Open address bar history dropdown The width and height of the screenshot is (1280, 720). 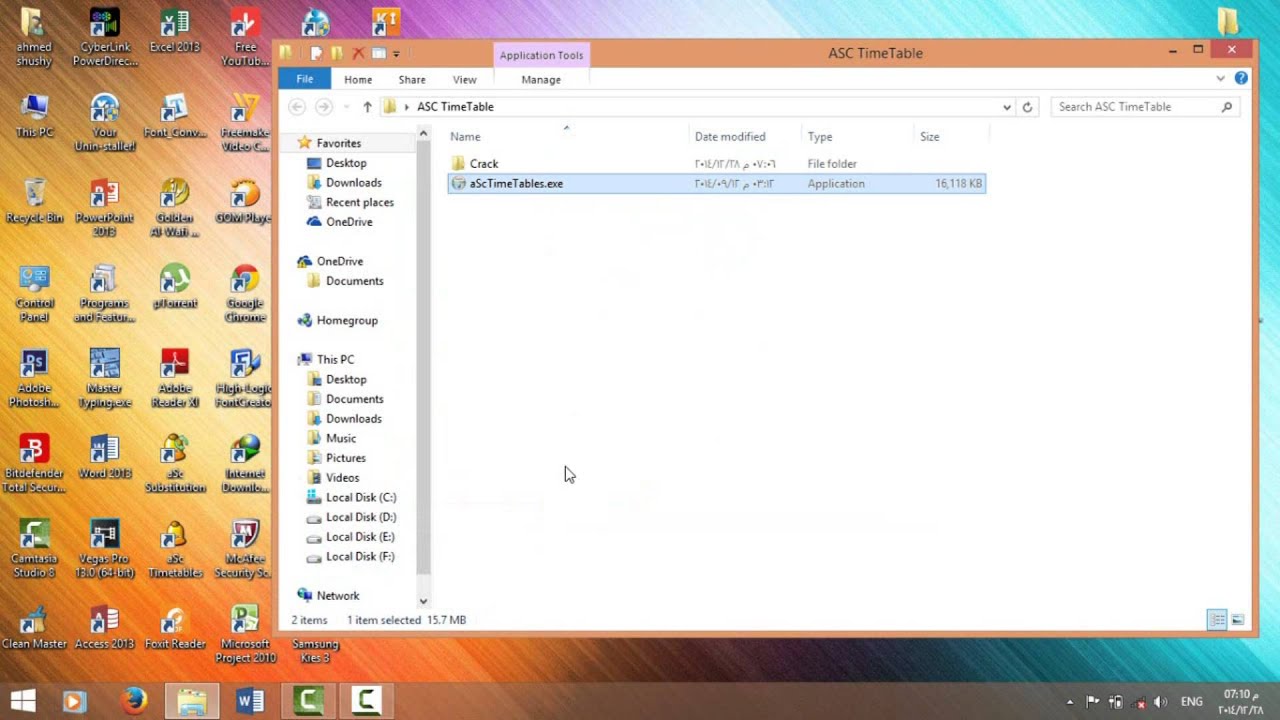pyautogui.click(x=1007, y=106)
